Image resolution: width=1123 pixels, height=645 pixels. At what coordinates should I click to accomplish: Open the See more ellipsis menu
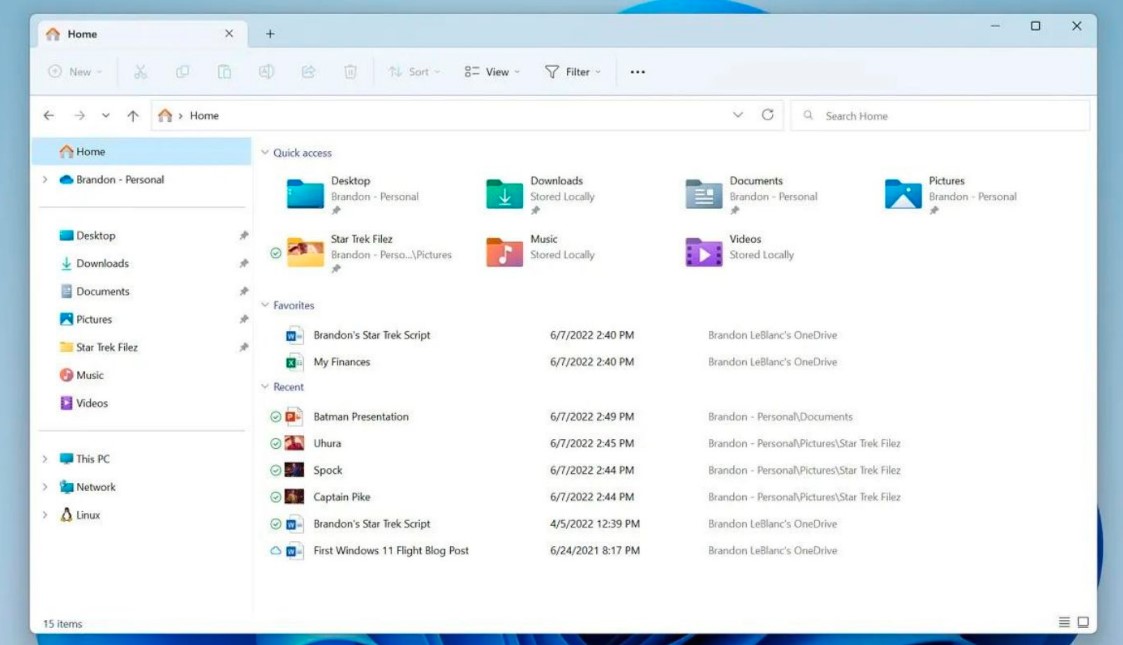pyautogui.click(x=637, y=72)
